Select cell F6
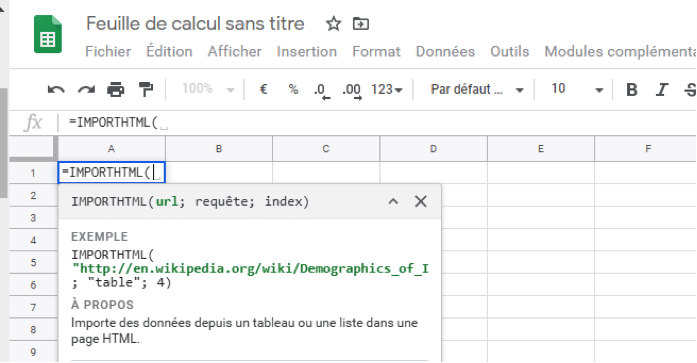This screenshot has height=363, width=697. 645,285
